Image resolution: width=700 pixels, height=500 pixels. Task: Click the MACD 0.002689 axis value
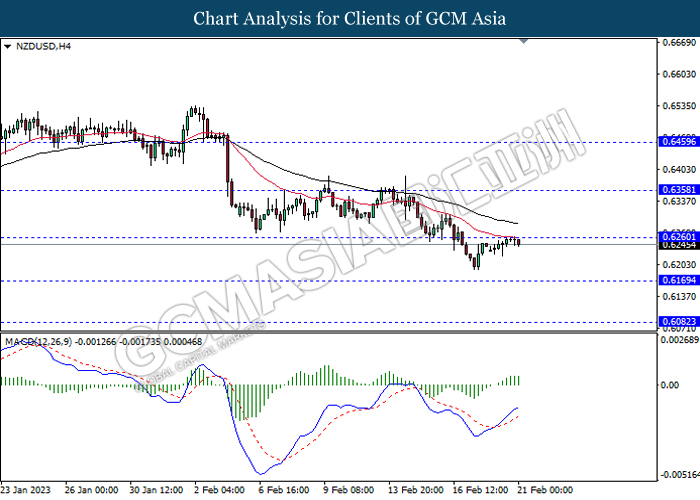point(679,340)
